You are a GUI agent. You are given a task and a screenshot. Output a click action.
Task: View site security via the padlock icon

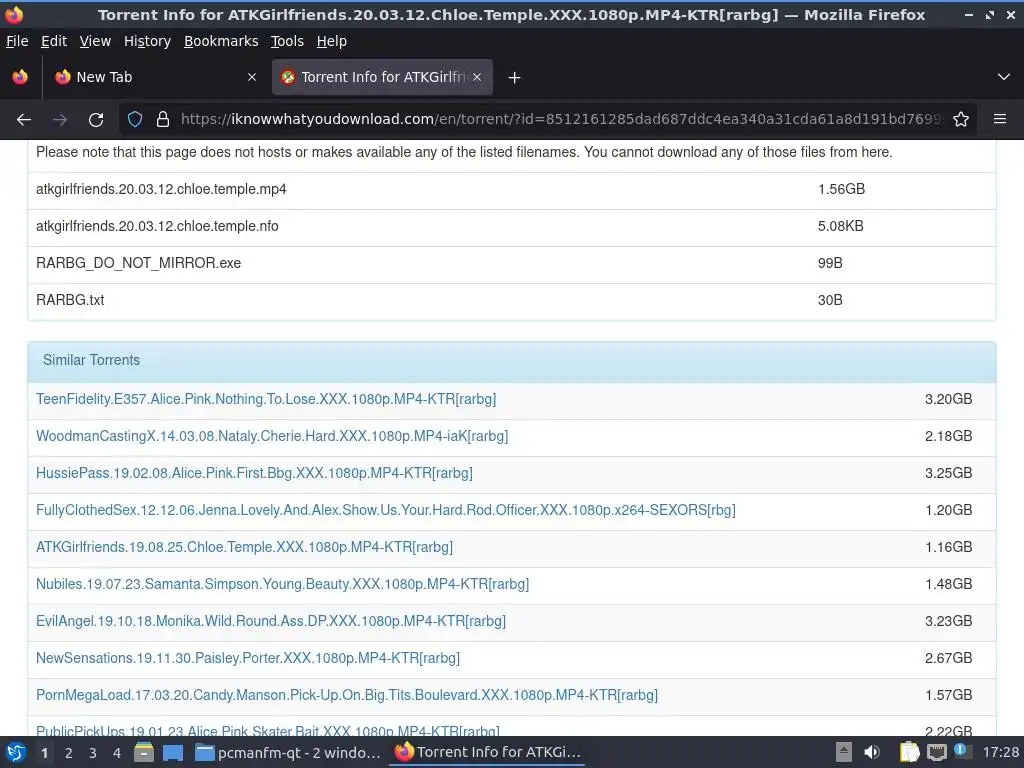point(163,120)
